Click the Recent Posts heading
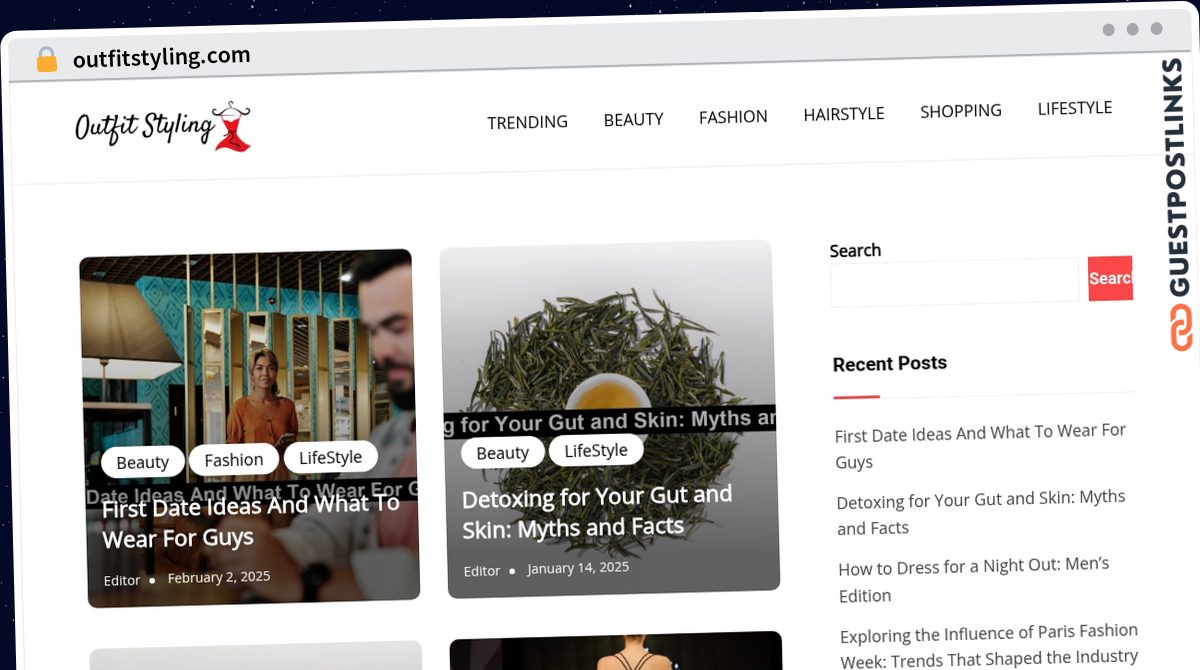Screen dimensions: 1200x670 point(890,364)
